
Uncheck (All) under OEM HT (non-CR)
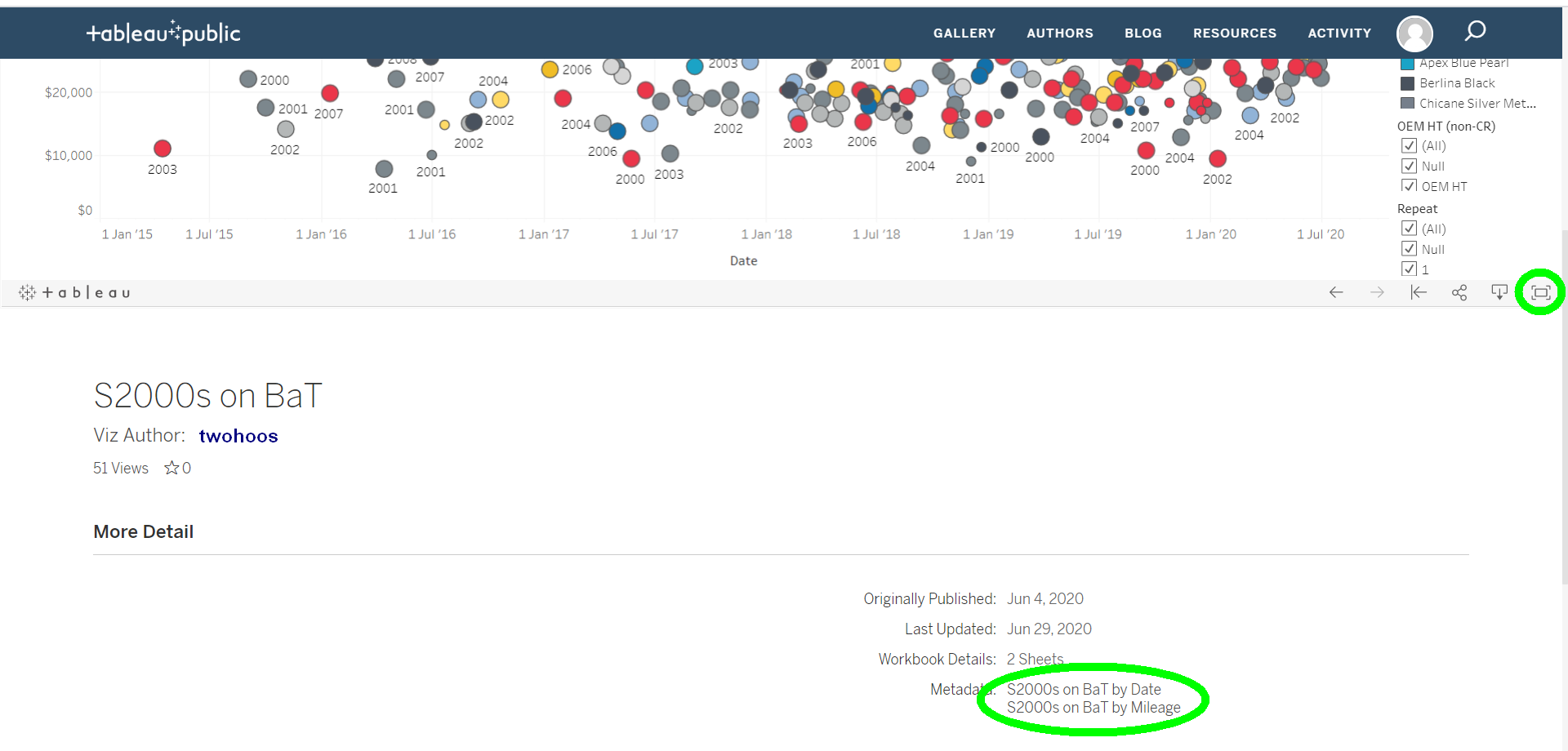click(1409, 146)
